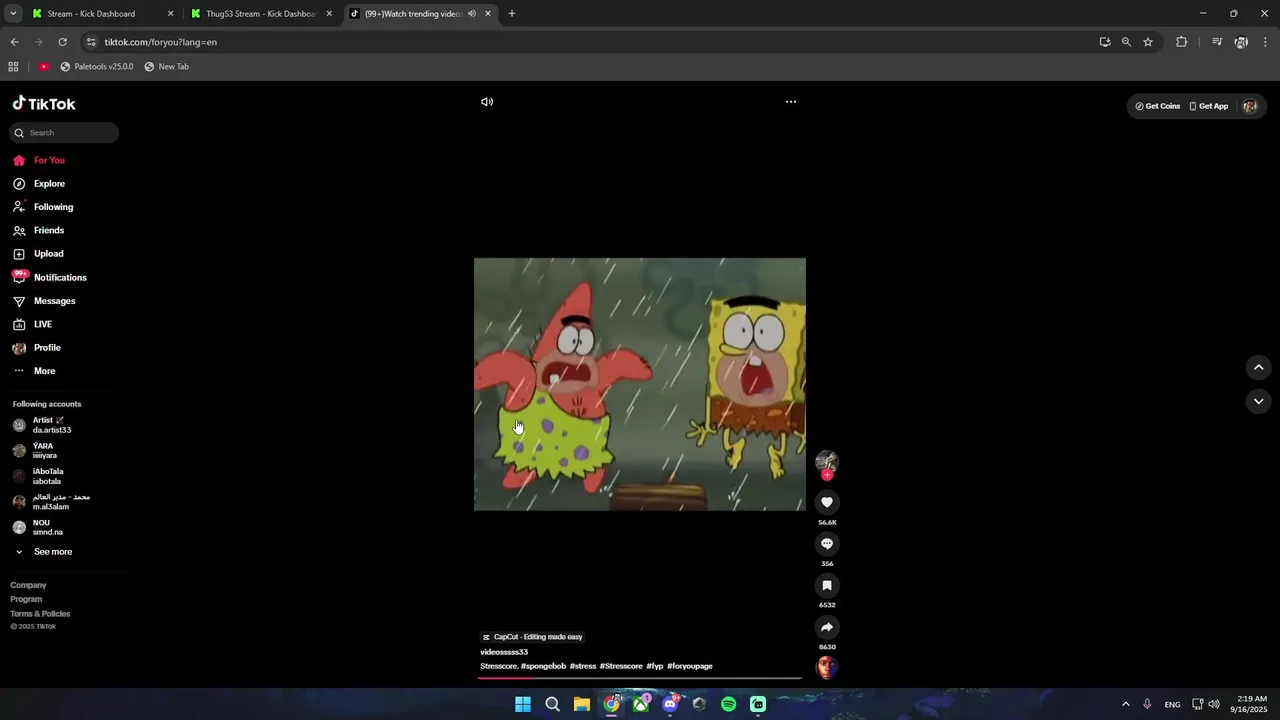Open the three-dot video options menu

pyautogui.click(x=791, y=102)
